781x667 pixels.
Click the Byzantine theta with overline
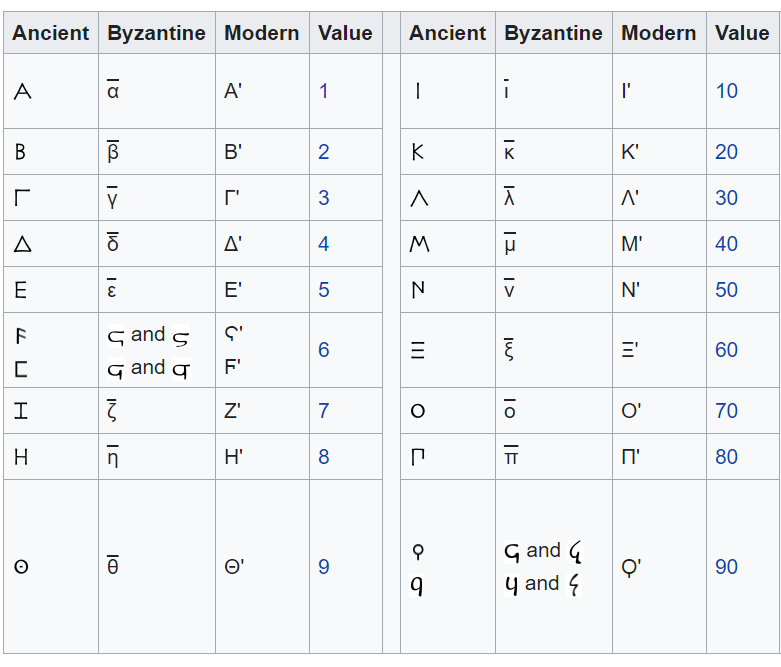tap(113, 566)
